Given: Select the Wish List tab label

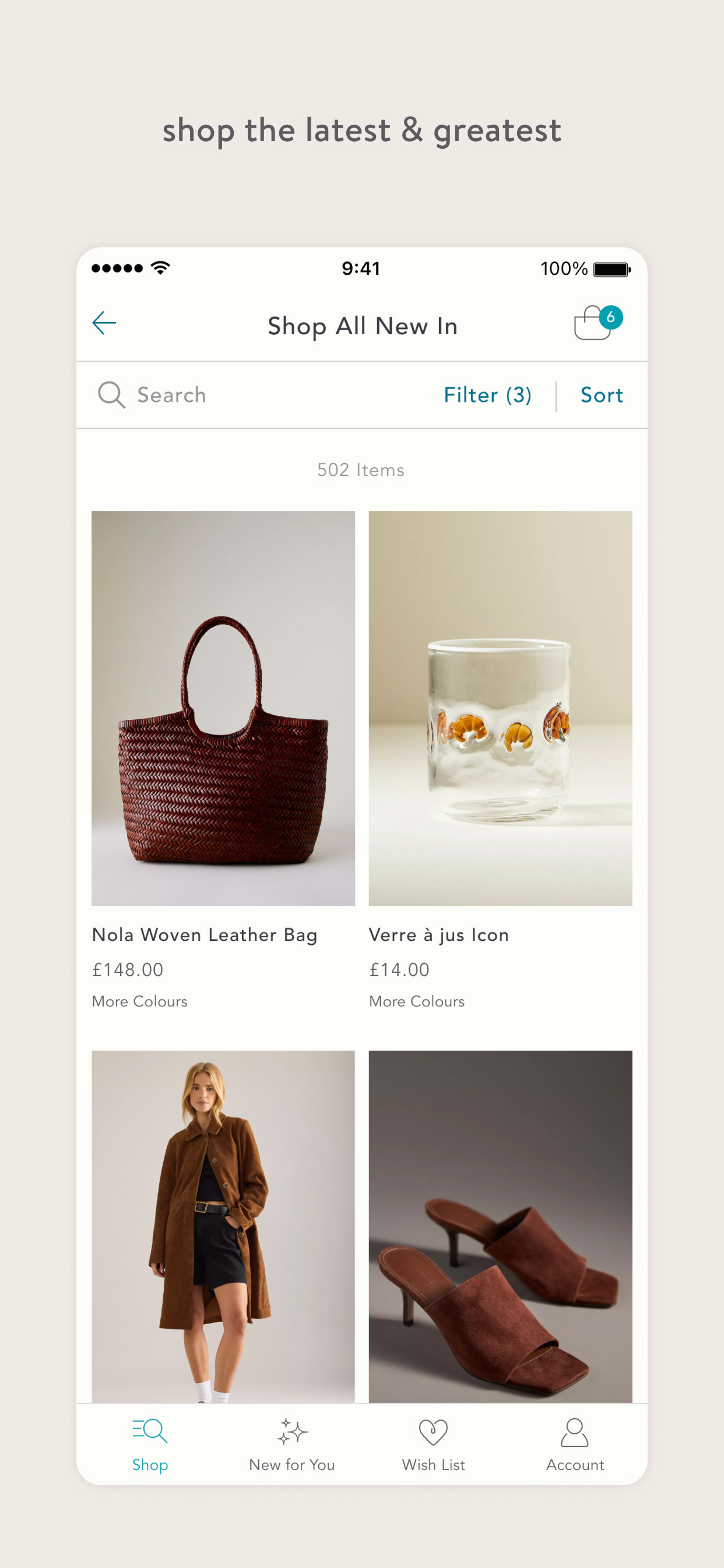Looking at the screenshot, I should (x=433, y=1465).
